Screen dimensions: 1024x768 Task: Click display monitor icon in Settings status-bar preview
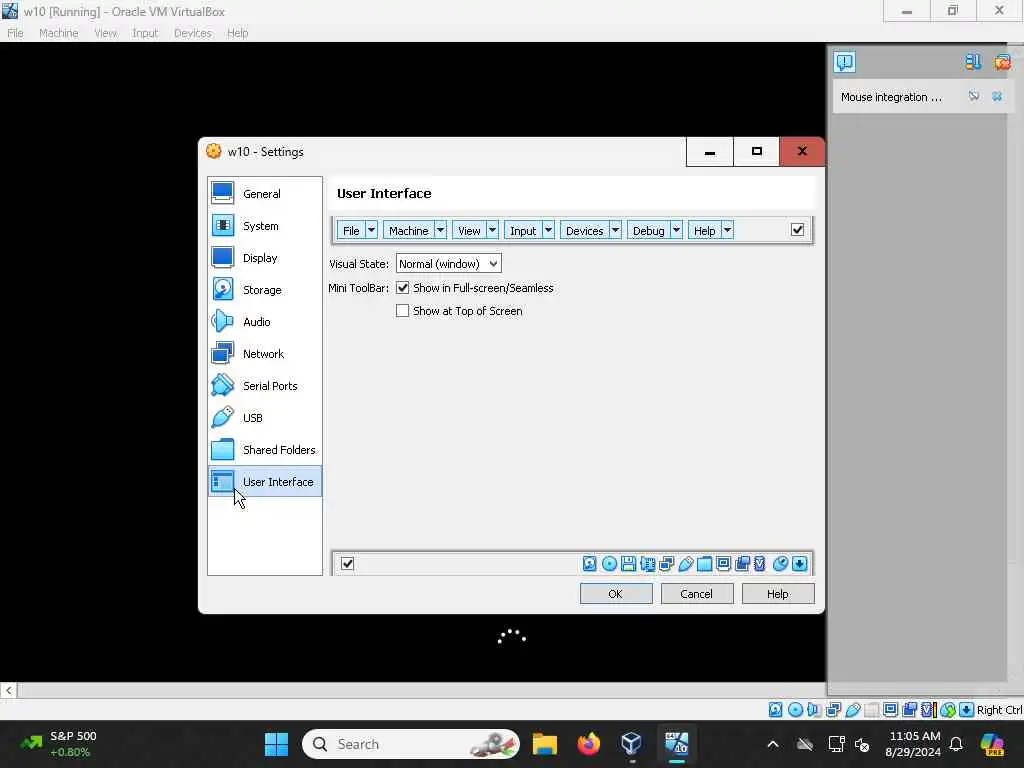pyautogui.click(x=723, y=564)
